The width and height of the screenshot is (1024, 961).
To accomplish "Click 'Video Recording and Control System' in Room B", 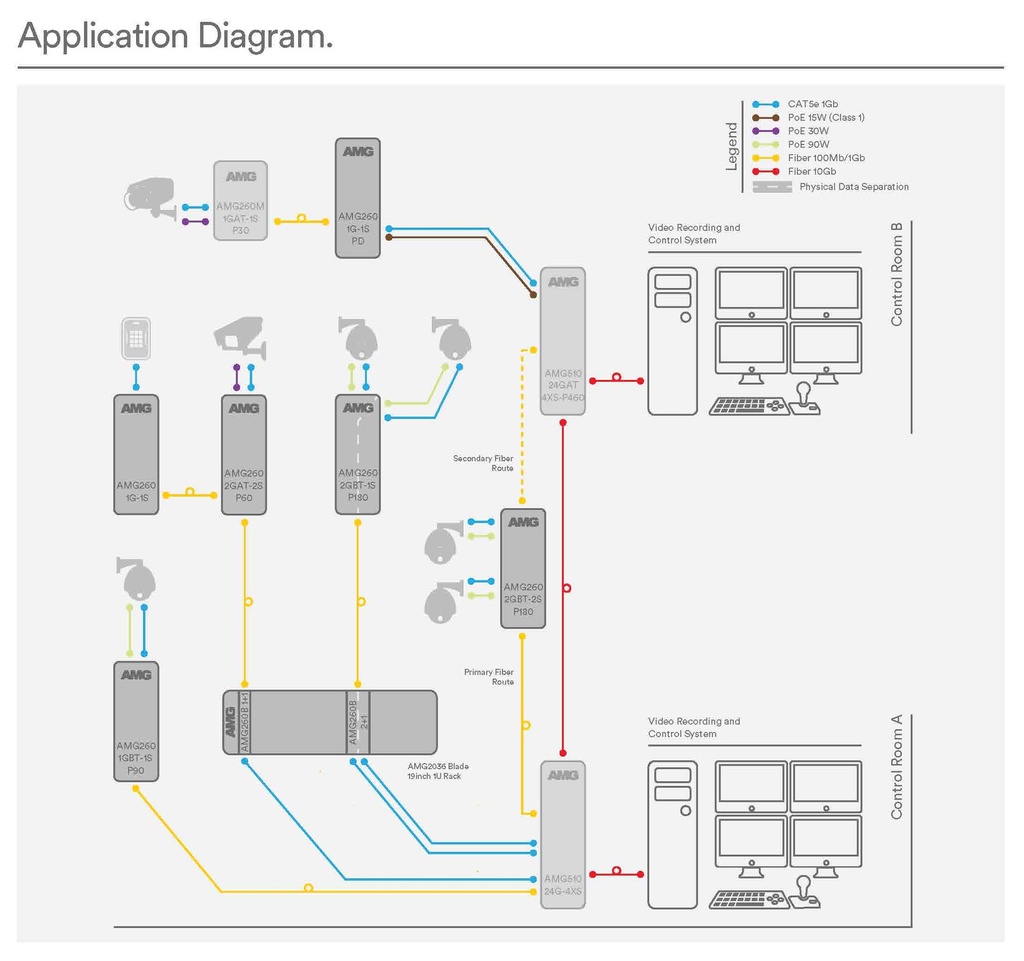I will [x=694, y=234].
